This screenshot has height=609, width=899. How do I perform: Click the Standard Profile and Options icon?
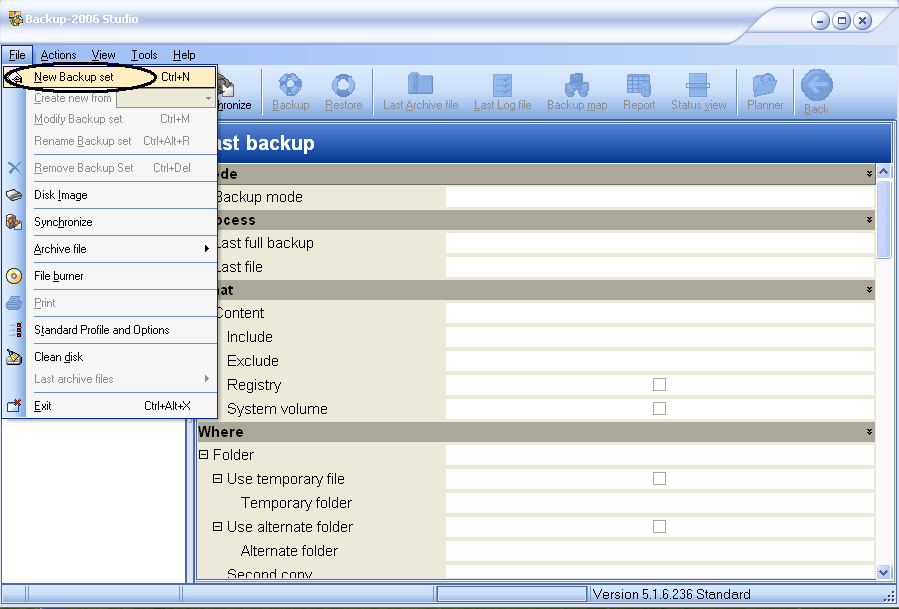pos(14,330)
